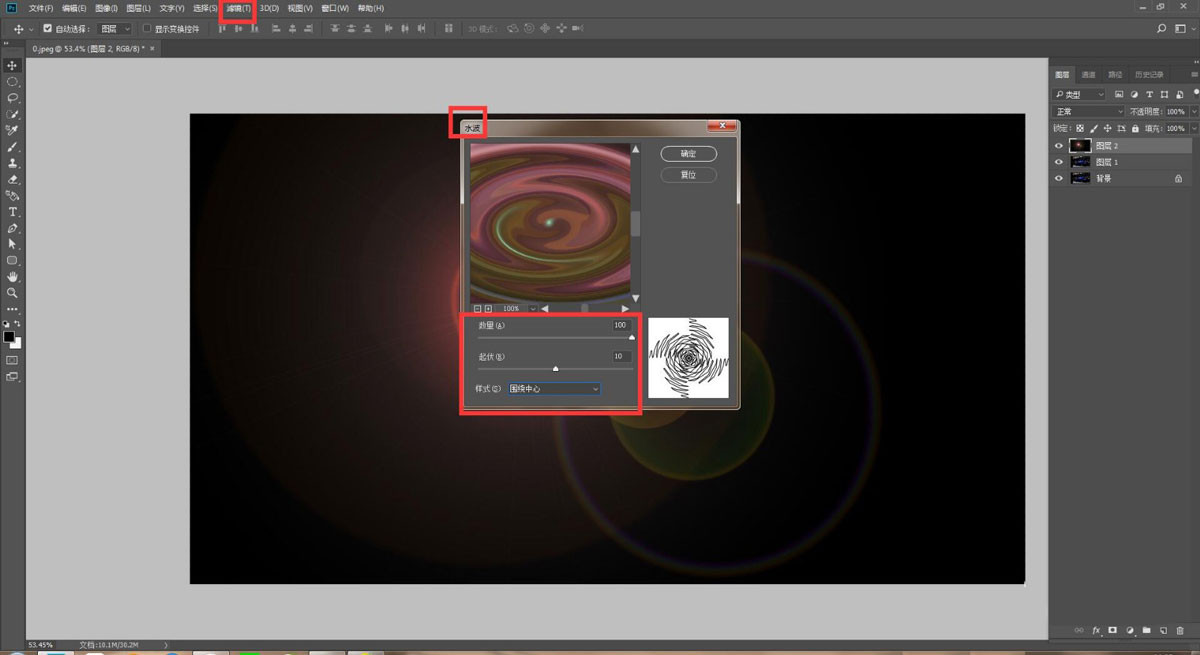Select the Horizontal Type tool
The height and width of the screenshot is (655, 1200).
tap(13, 212)
